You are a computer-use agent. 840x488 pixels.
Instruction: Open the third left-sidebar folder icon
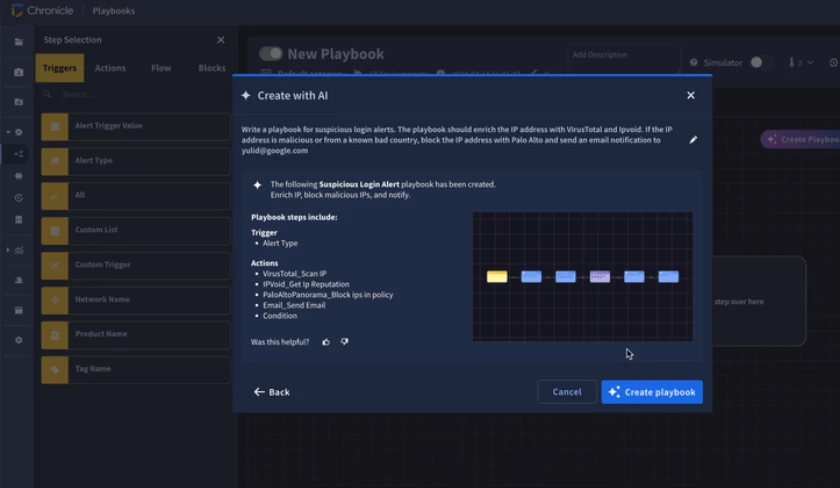(19, 102)
